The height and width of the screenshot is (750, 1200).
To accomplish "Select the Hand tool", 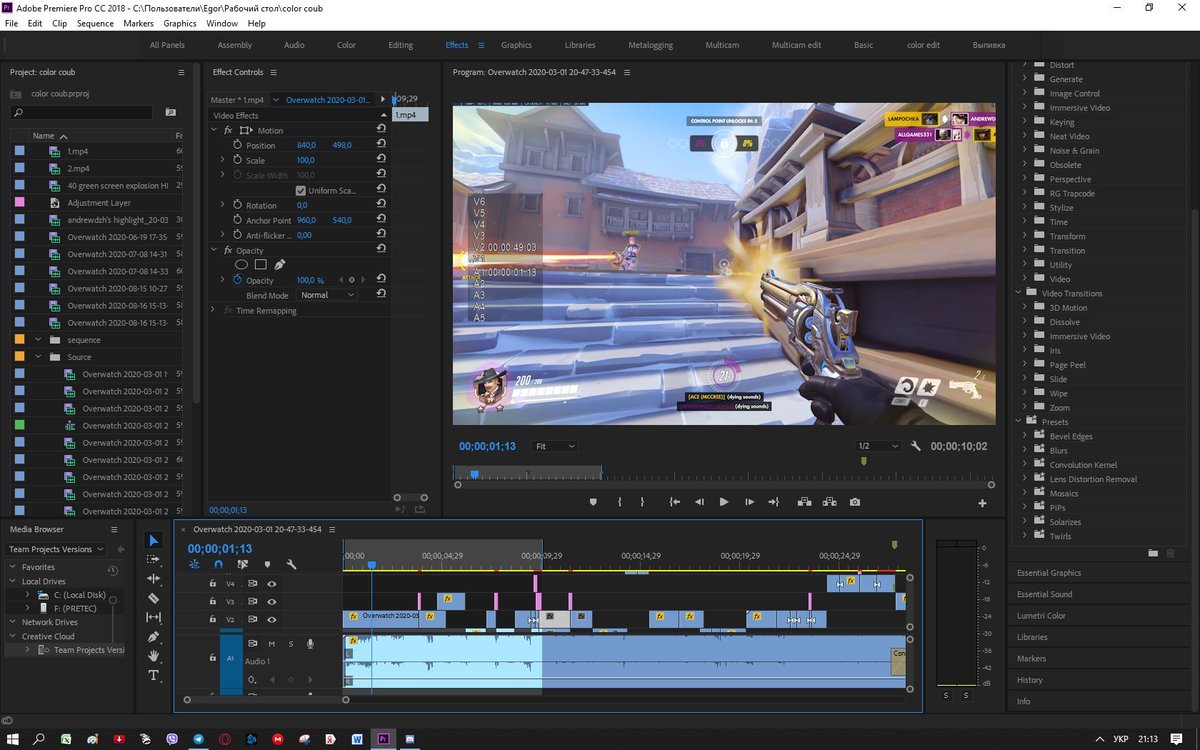I will click(153, 656).
